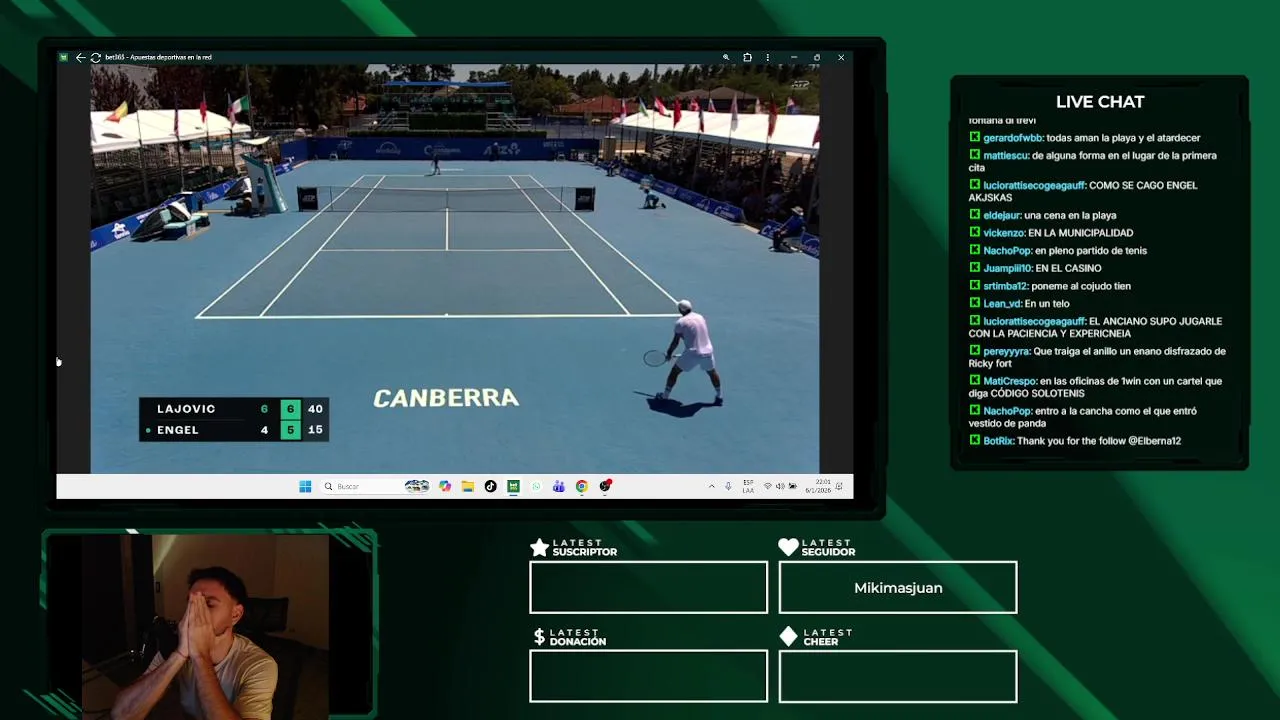The width and height of the screenshot is (1280, 720).
Task: Open TikTok from the taskbar
Action: click(x=490, y=486)
